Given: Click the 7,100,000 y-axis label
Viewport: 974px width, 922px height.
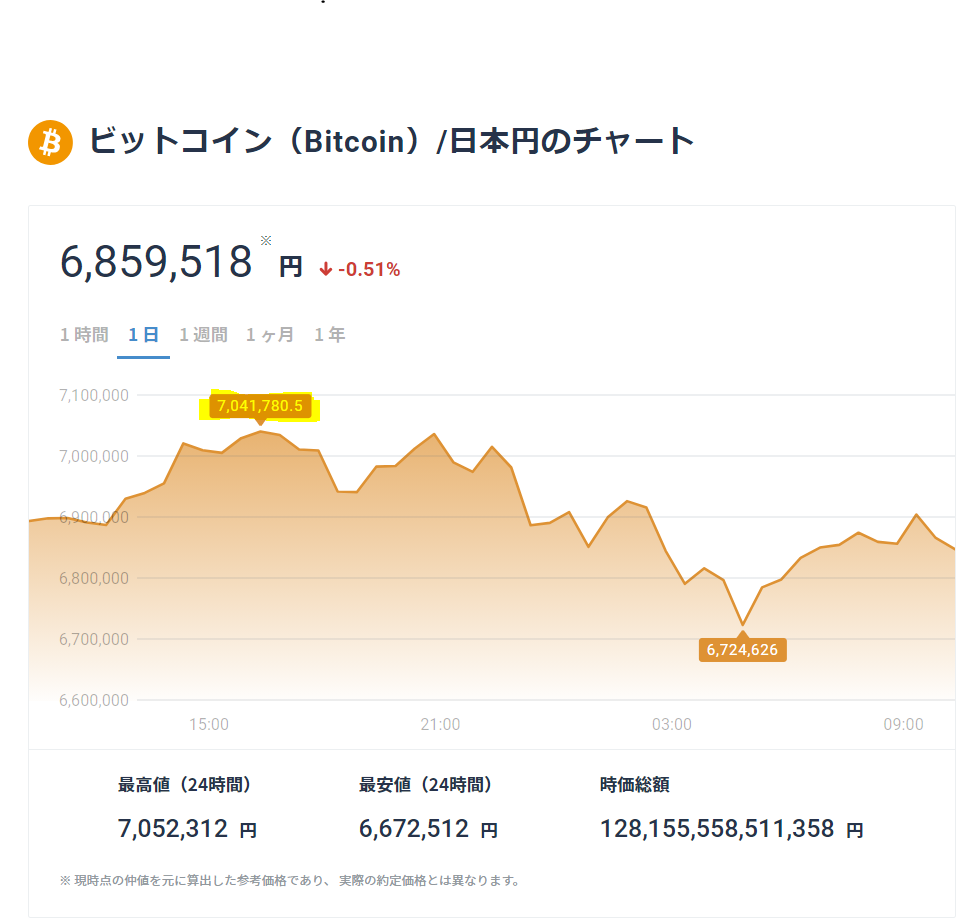Looking at the screenshot, I should tap(94, 395).
